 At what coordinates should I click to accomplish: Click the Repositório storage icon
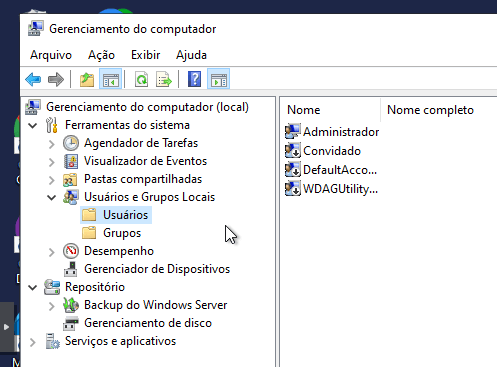[52, 287]
